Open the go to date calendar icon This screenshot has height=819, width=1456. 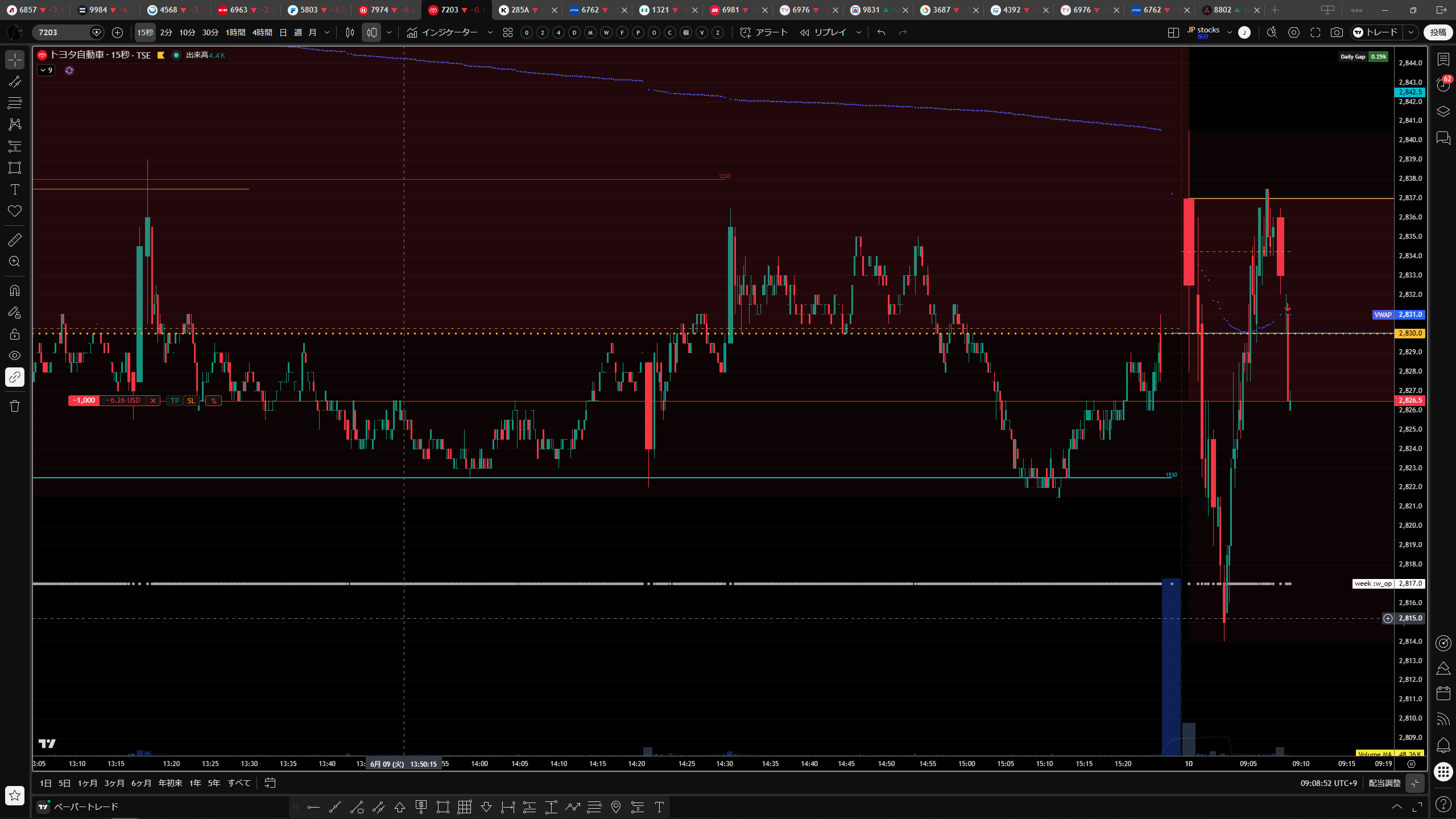coord(270,783)
